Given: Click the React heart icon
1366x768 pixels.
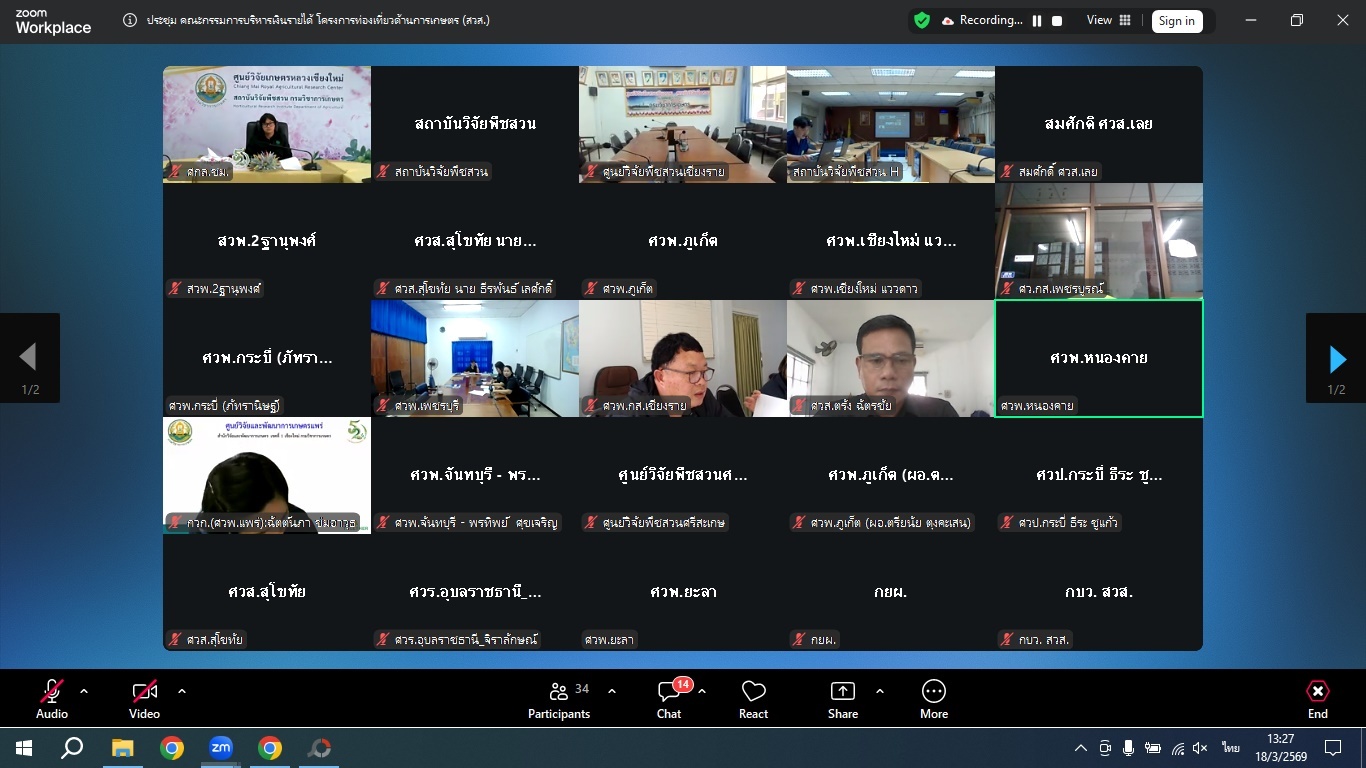Looking at the screenshot, I should 753,692.
